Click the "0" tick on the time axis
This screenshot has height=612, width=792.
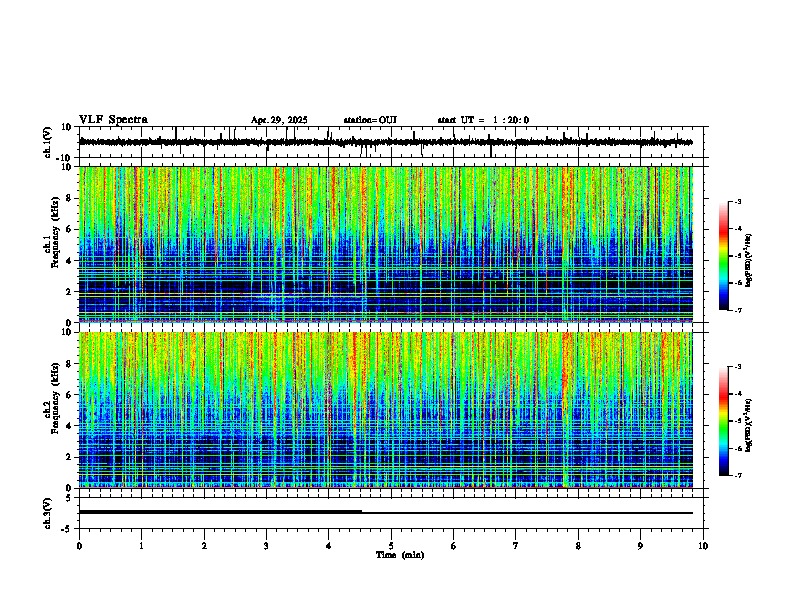(79, 546)
